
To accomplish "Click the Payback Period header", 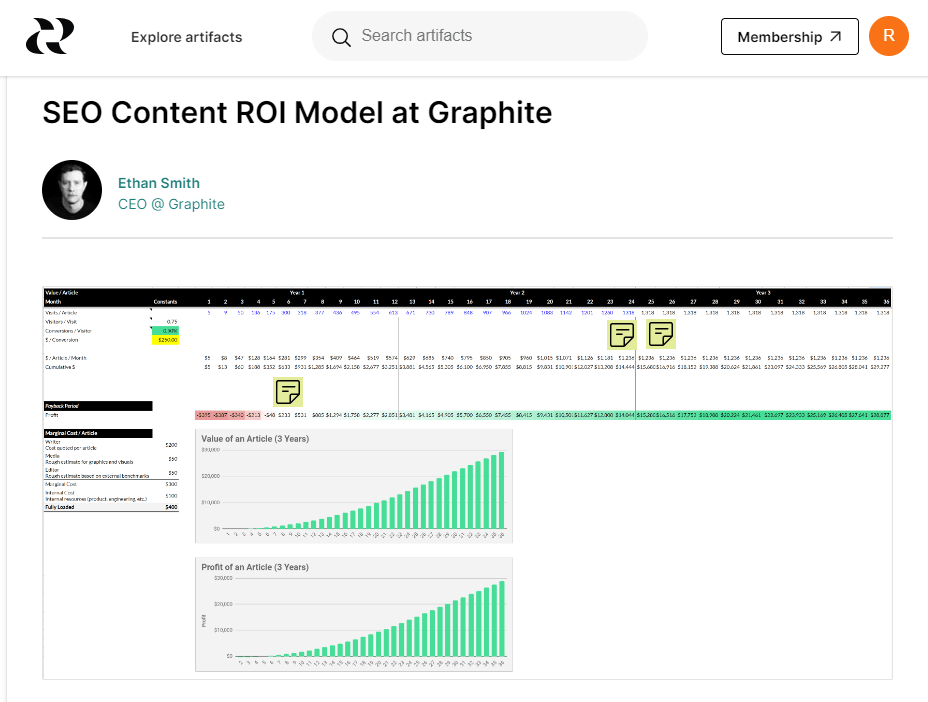I will point(98,406).
